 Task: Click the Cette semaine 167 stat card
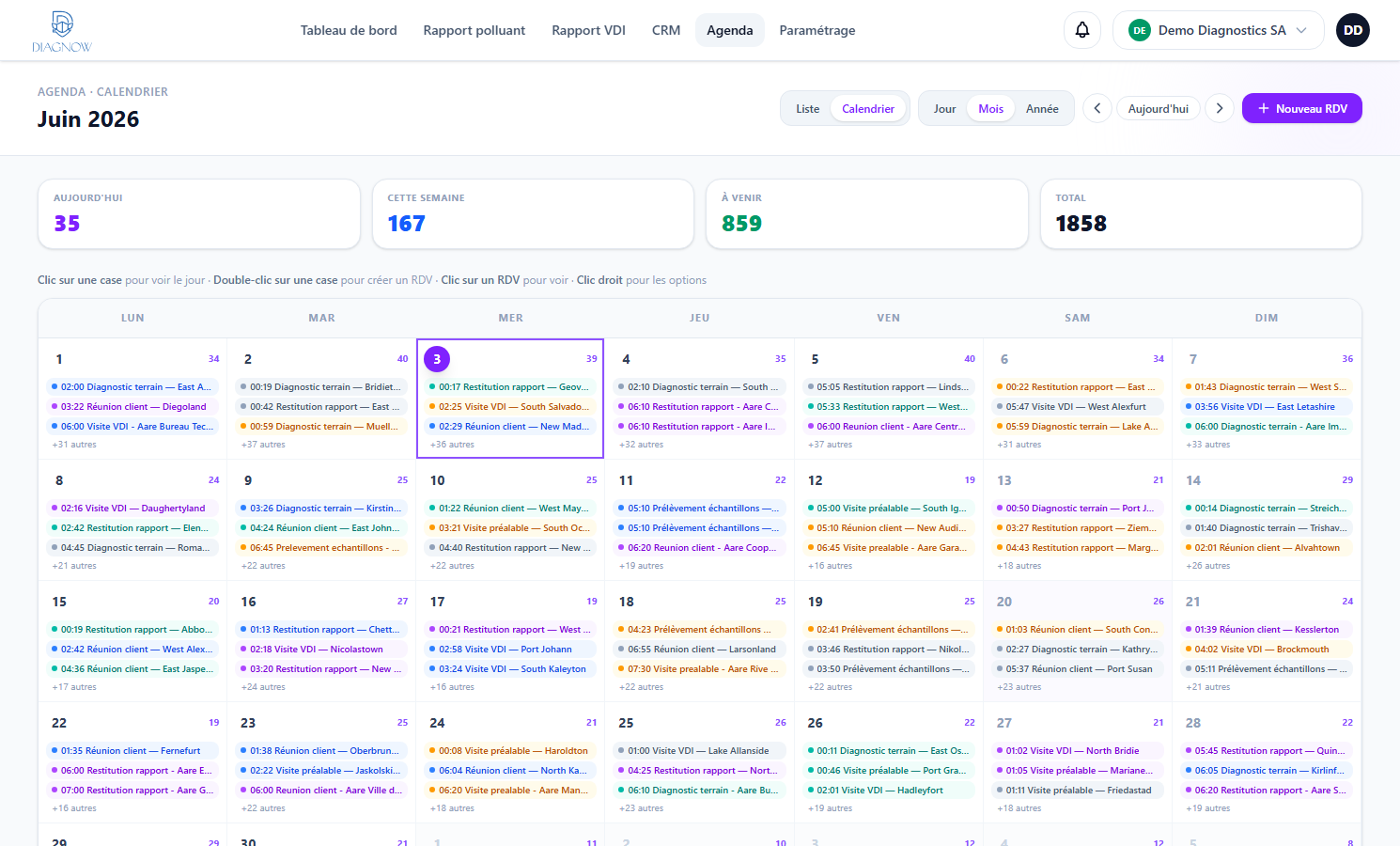(x=533, y=214)
